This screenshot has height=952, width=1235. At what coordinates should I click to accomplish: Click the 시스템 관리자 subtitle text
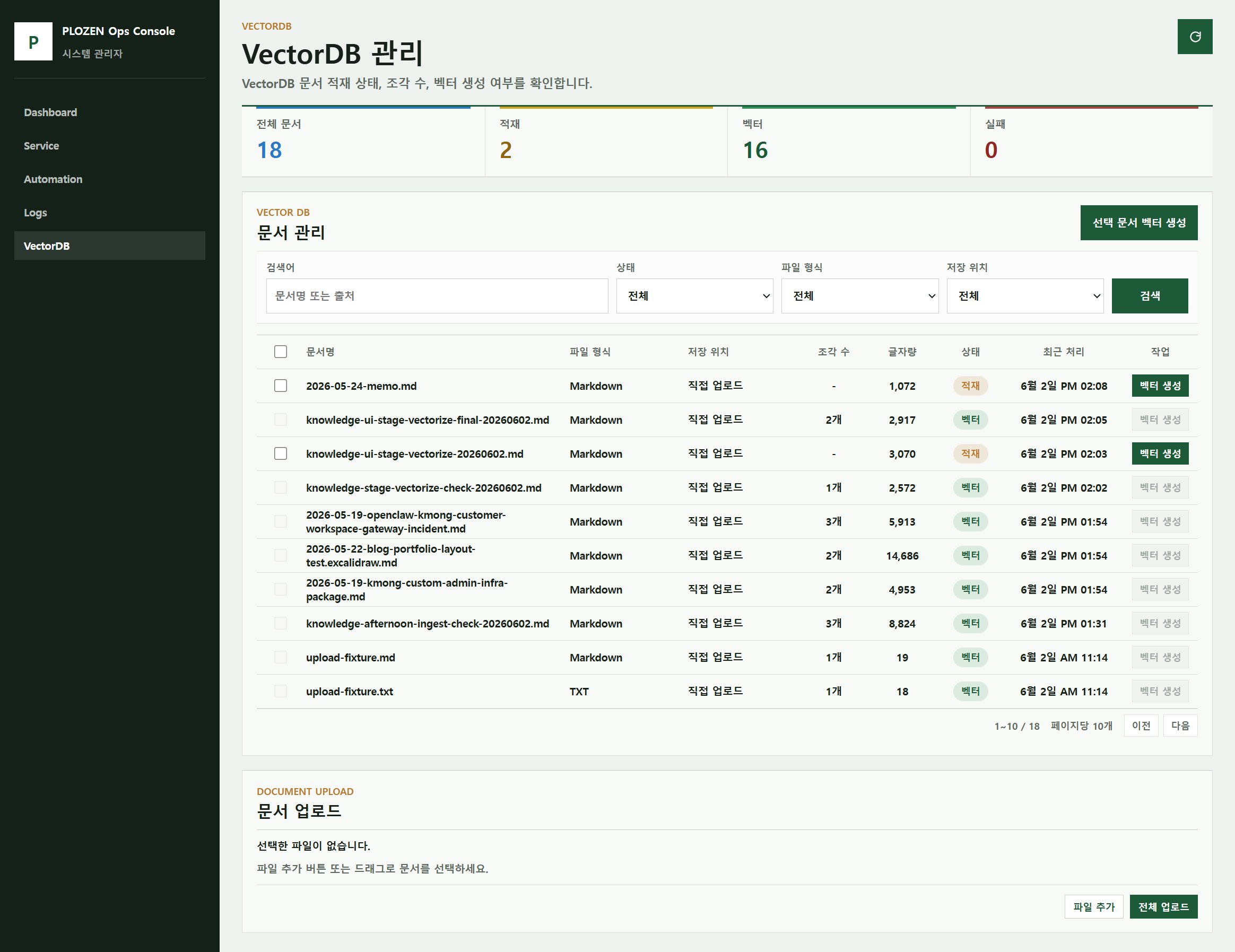tap(92, 54)
